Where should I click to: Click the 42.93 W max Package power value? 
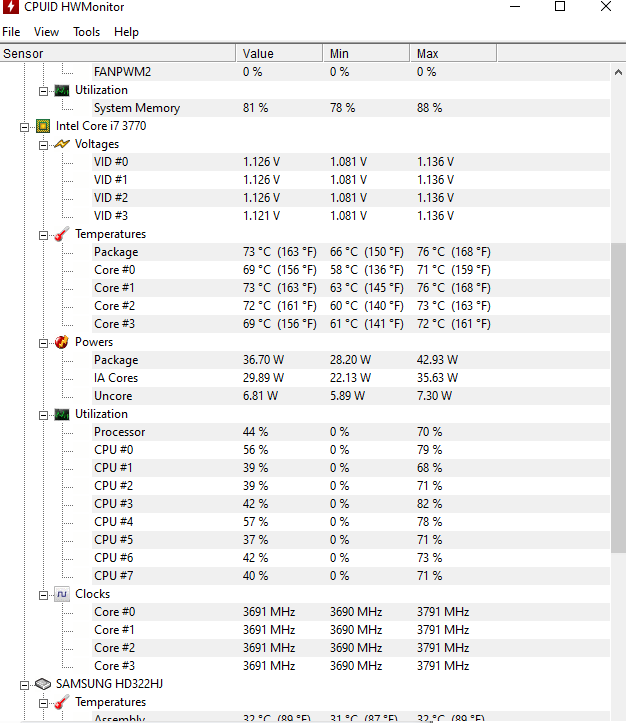437,360
